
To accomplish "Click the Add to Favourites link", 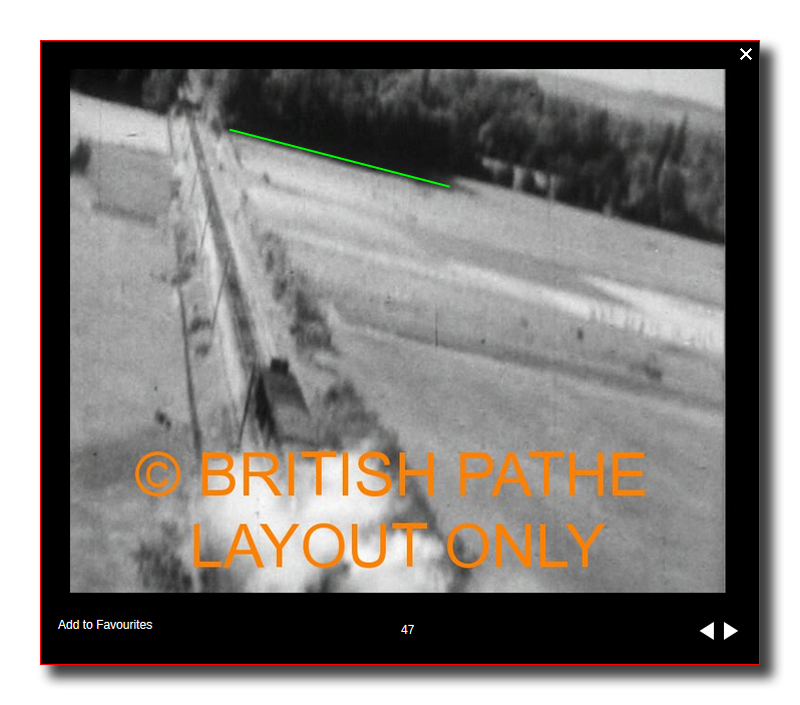I will pyautogui.click(x=105, y=624).
